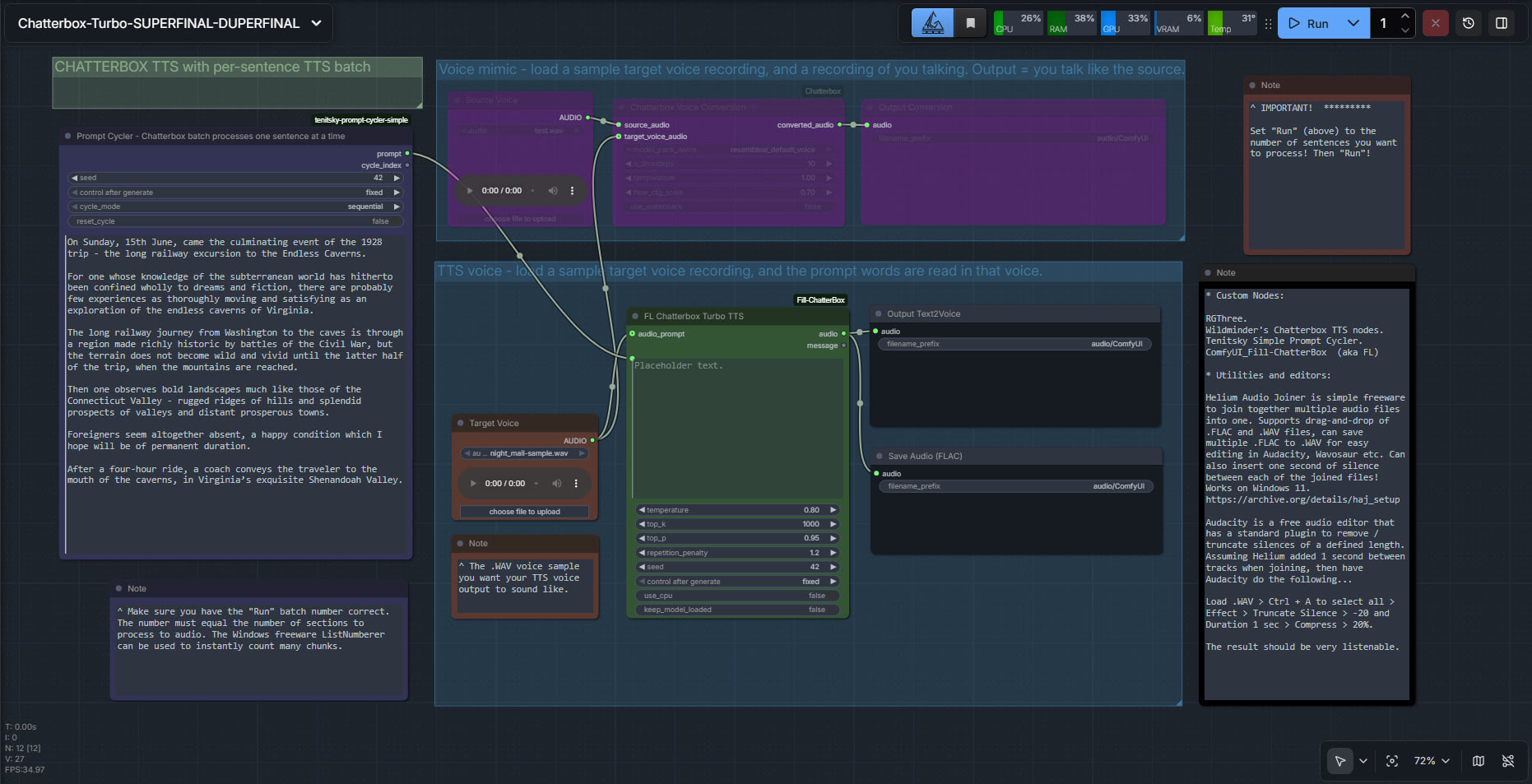Open the 72% zoom level dropdown
1532x784 pixels.
pos(1432,761)
